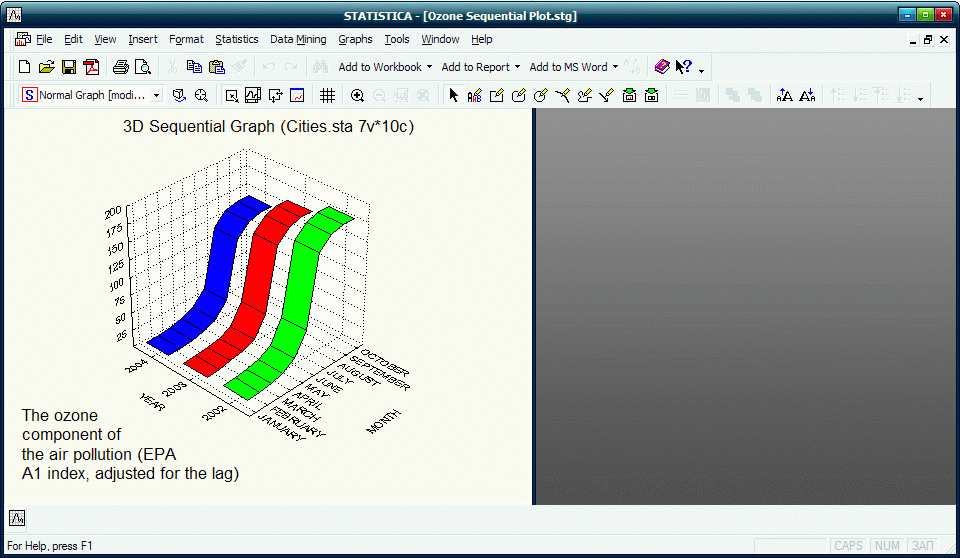Open the Graphs menu
960x558 pixels.
(x=355, y=39)
